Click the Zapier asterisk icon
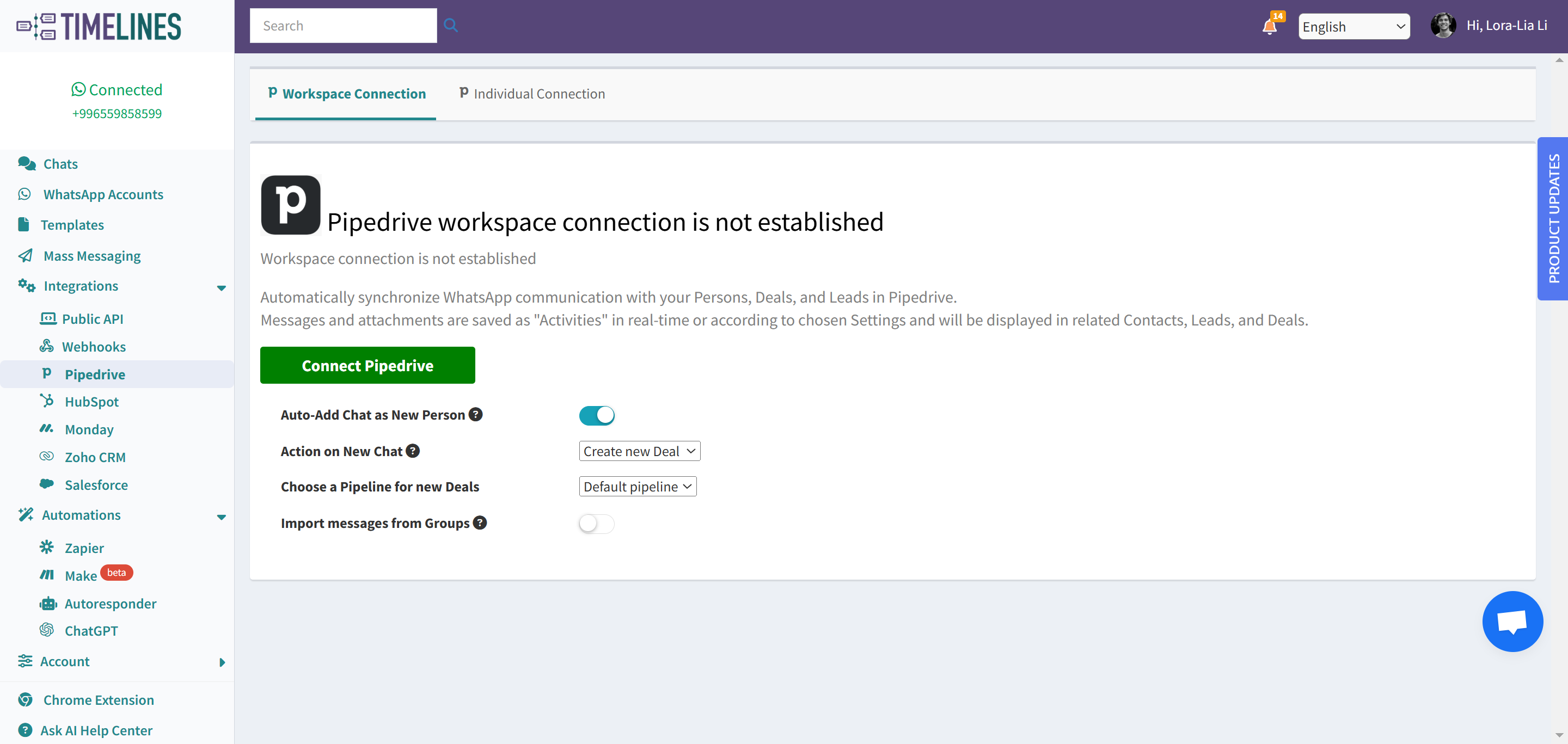The image size is (1568, 744). tap(47, 547)
